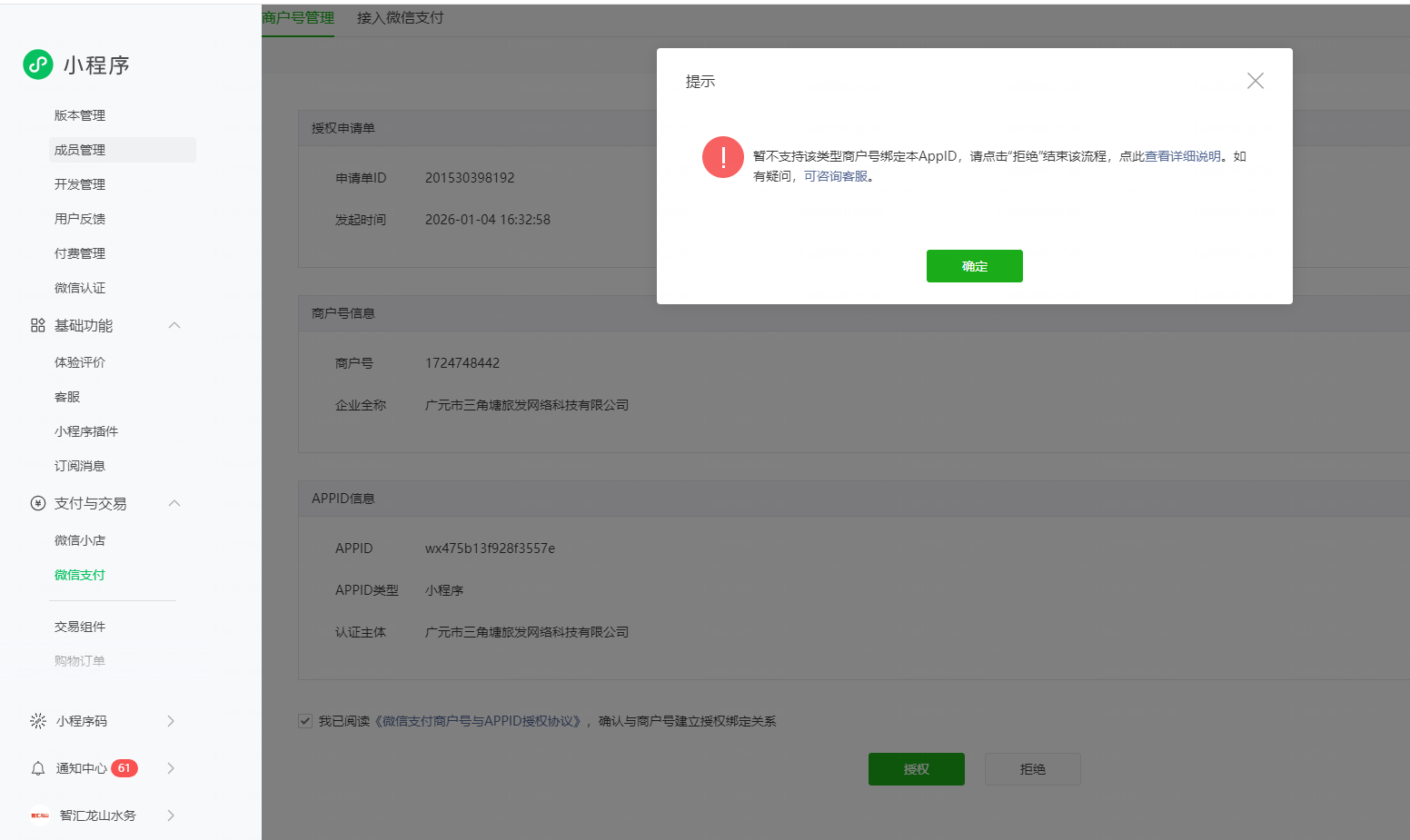Open 用户反馈 in the sidebar

point(80,219)
